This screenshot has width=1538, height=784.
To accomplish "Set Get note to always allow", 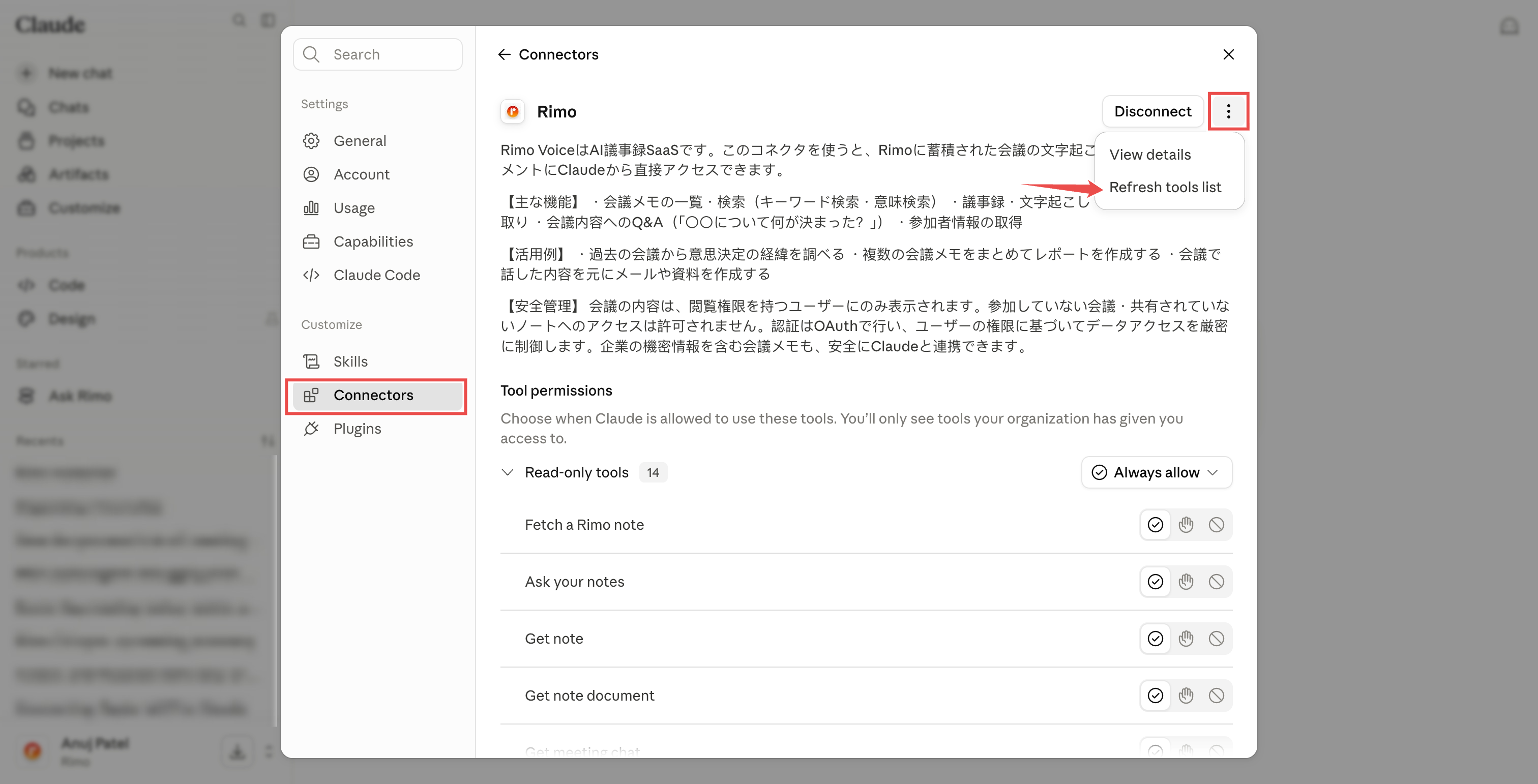I will pyautogui.click(x=1156, y=639).
